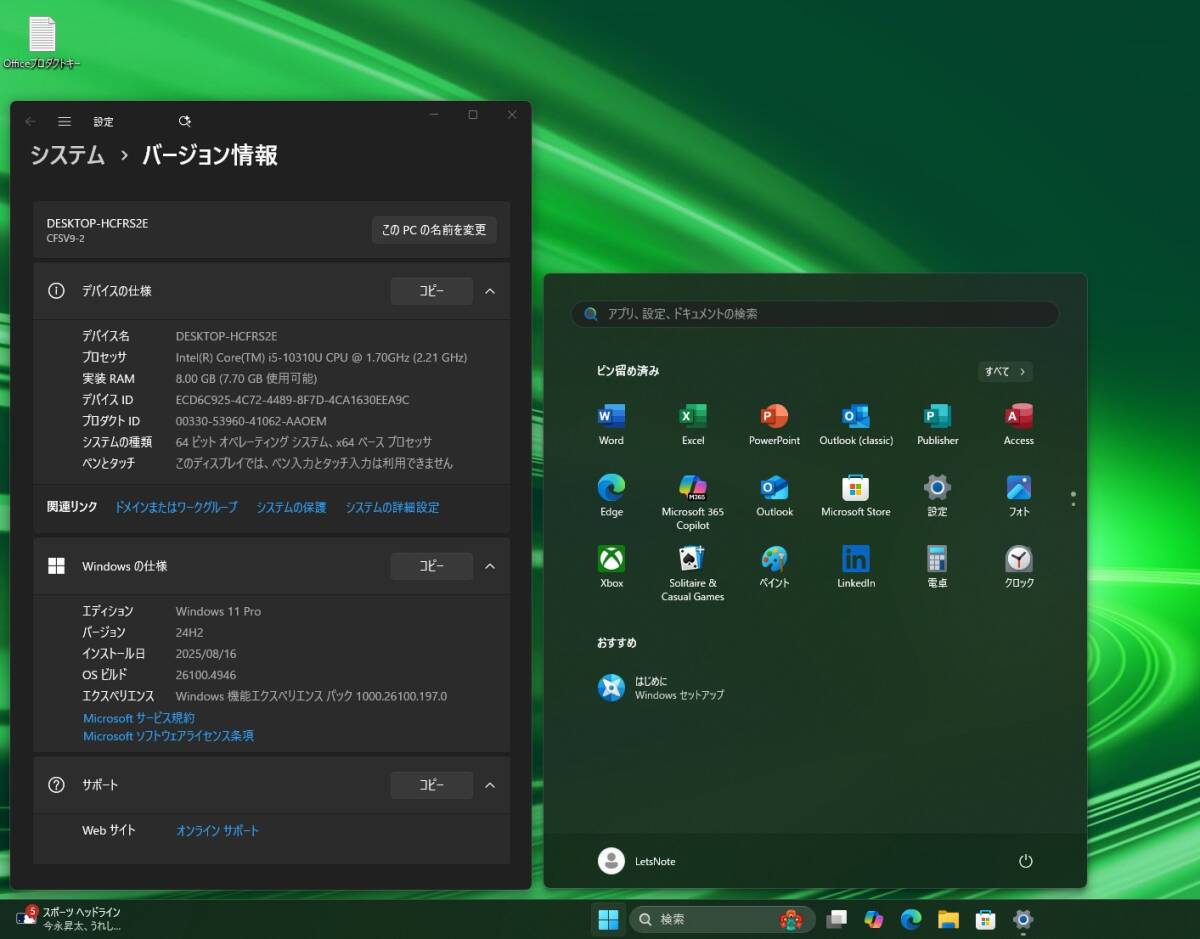Open Edge from the taskbar

(x=911, y=919)
